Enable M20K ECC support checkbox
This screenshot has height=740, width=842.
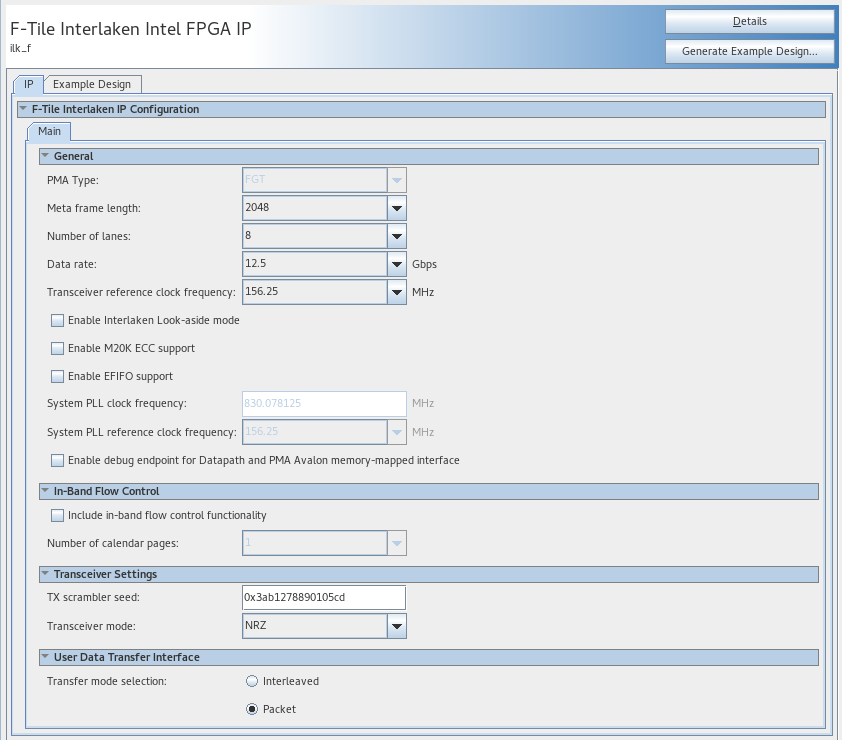pyautogui.click(x=57, y=349)
